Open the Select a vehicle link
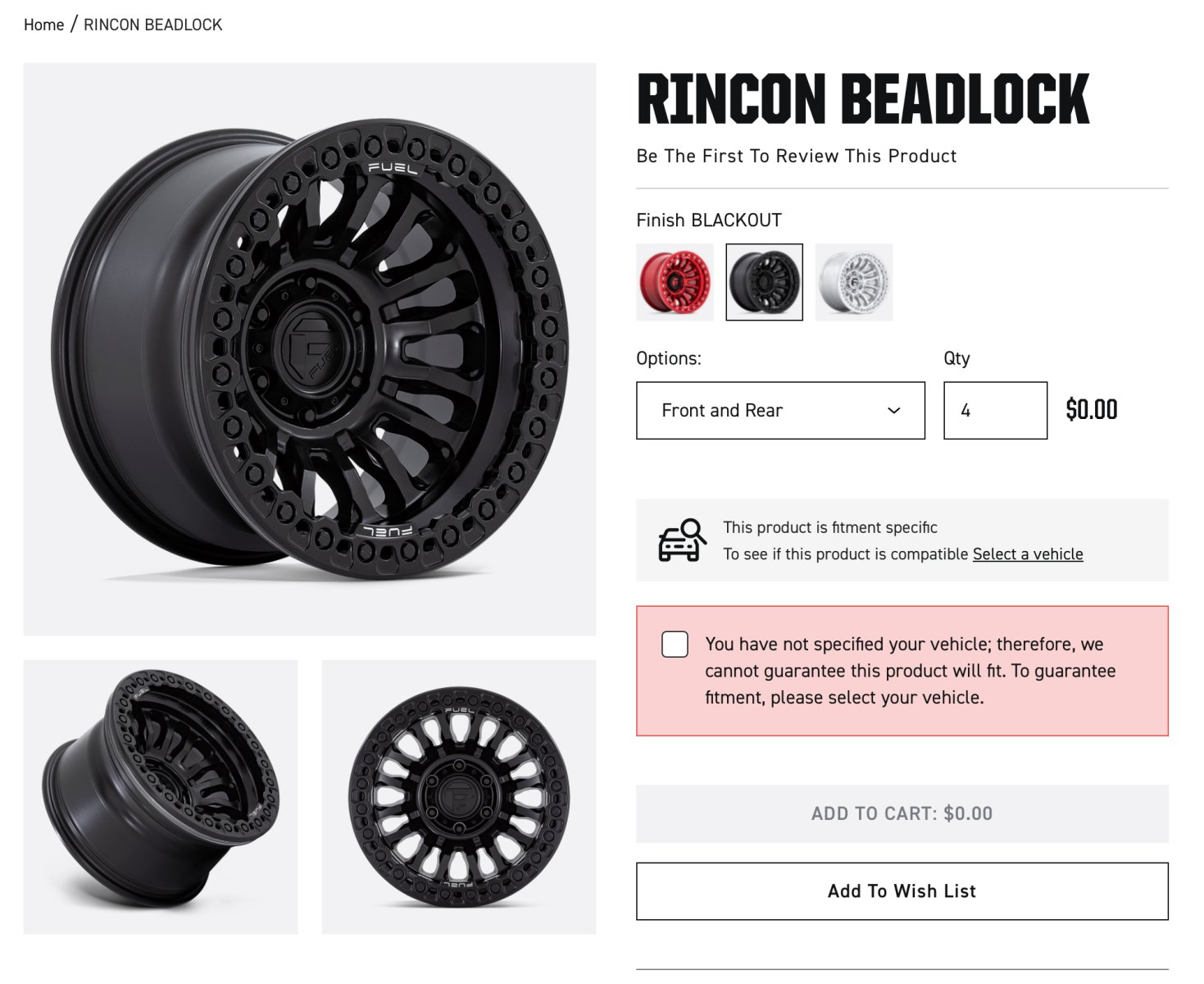This screenshot has height=984, width=1204. coord(1027,554)
